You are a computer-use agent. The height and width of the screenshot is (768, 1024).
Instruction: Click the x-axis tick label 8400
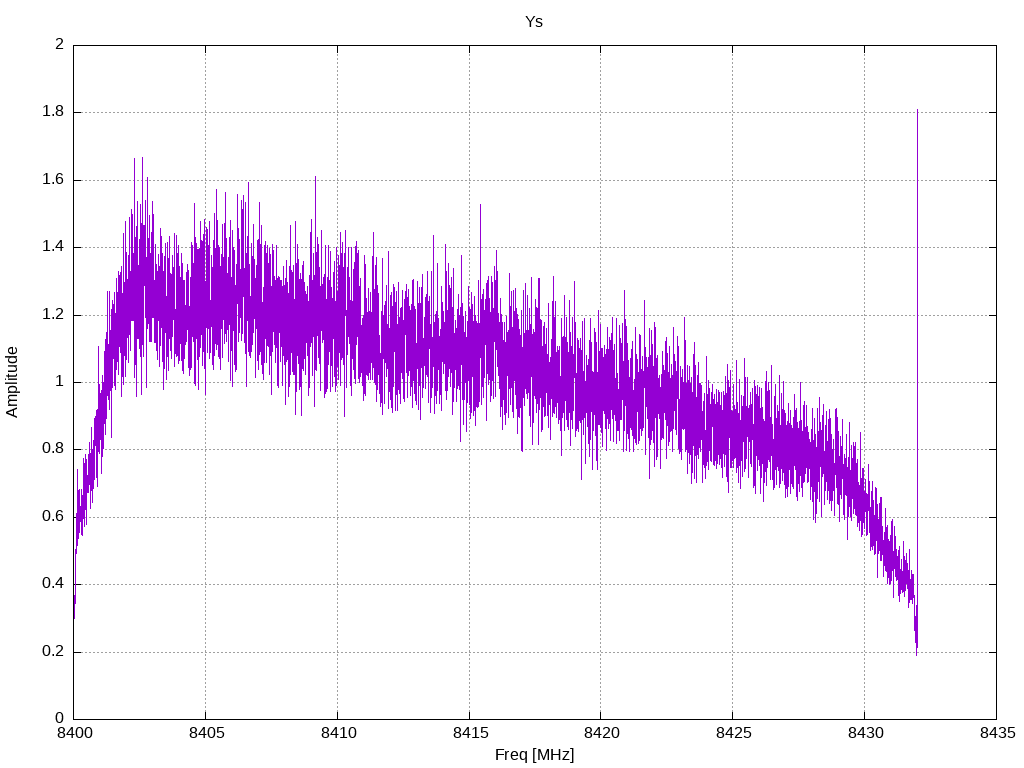coord(74,733)
